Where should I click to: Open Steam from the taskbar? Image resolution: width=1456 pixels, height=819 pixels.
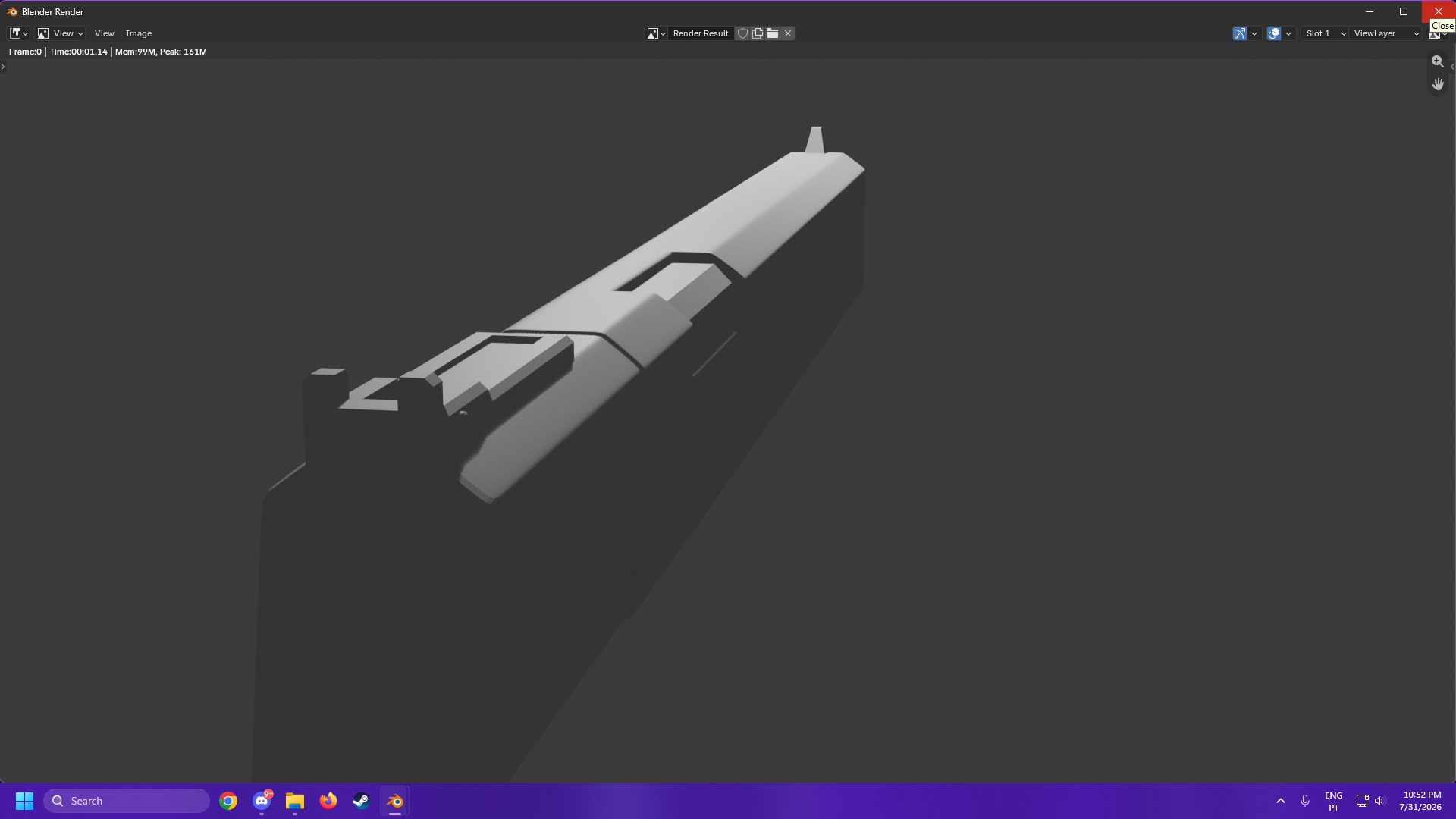[x=362, y=801]
